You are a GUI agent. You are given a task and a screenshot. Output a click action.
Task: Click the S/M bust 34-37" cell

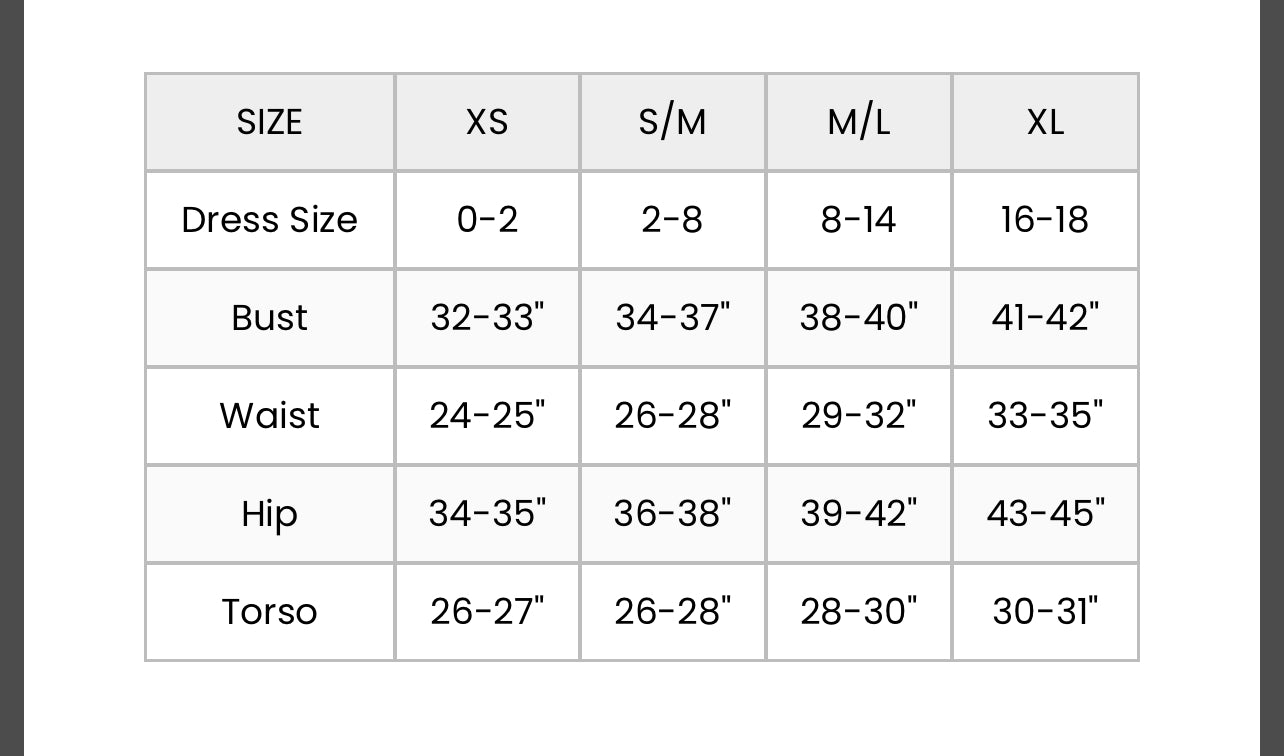pyautogui.click(x=673, y=318)
